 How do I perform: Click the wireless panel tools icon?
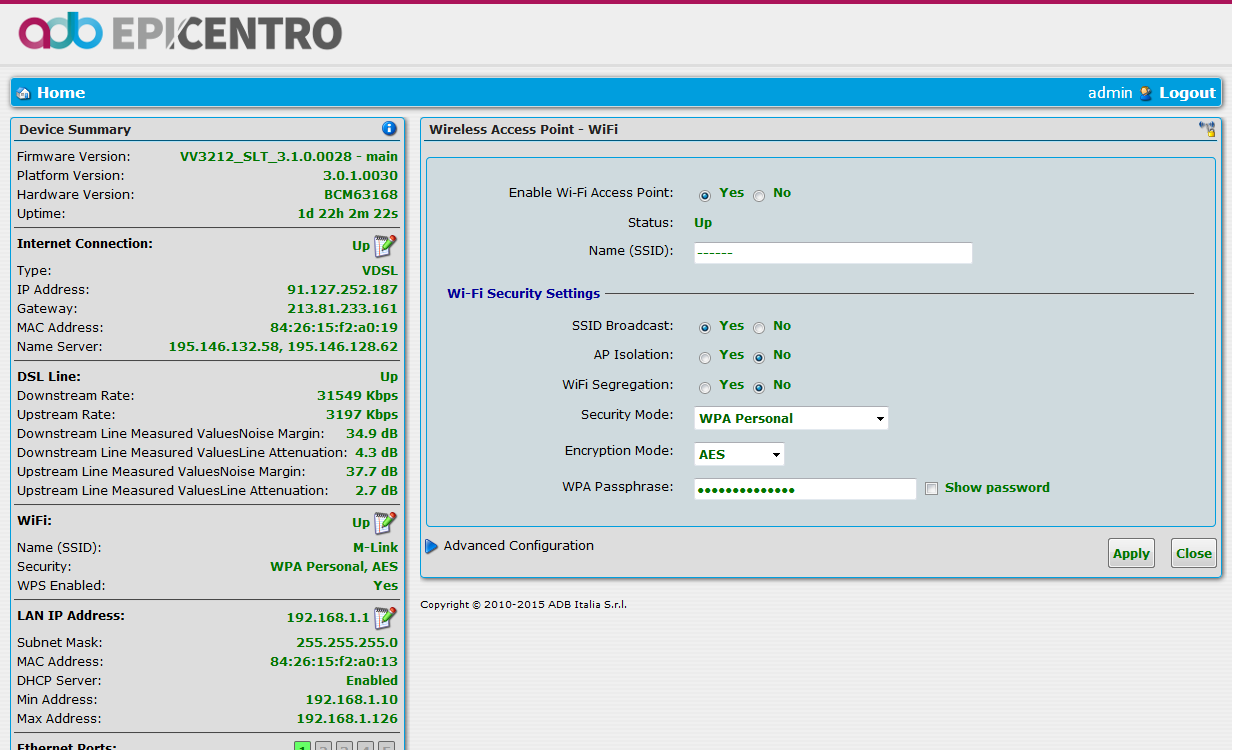pos(1207,129)
